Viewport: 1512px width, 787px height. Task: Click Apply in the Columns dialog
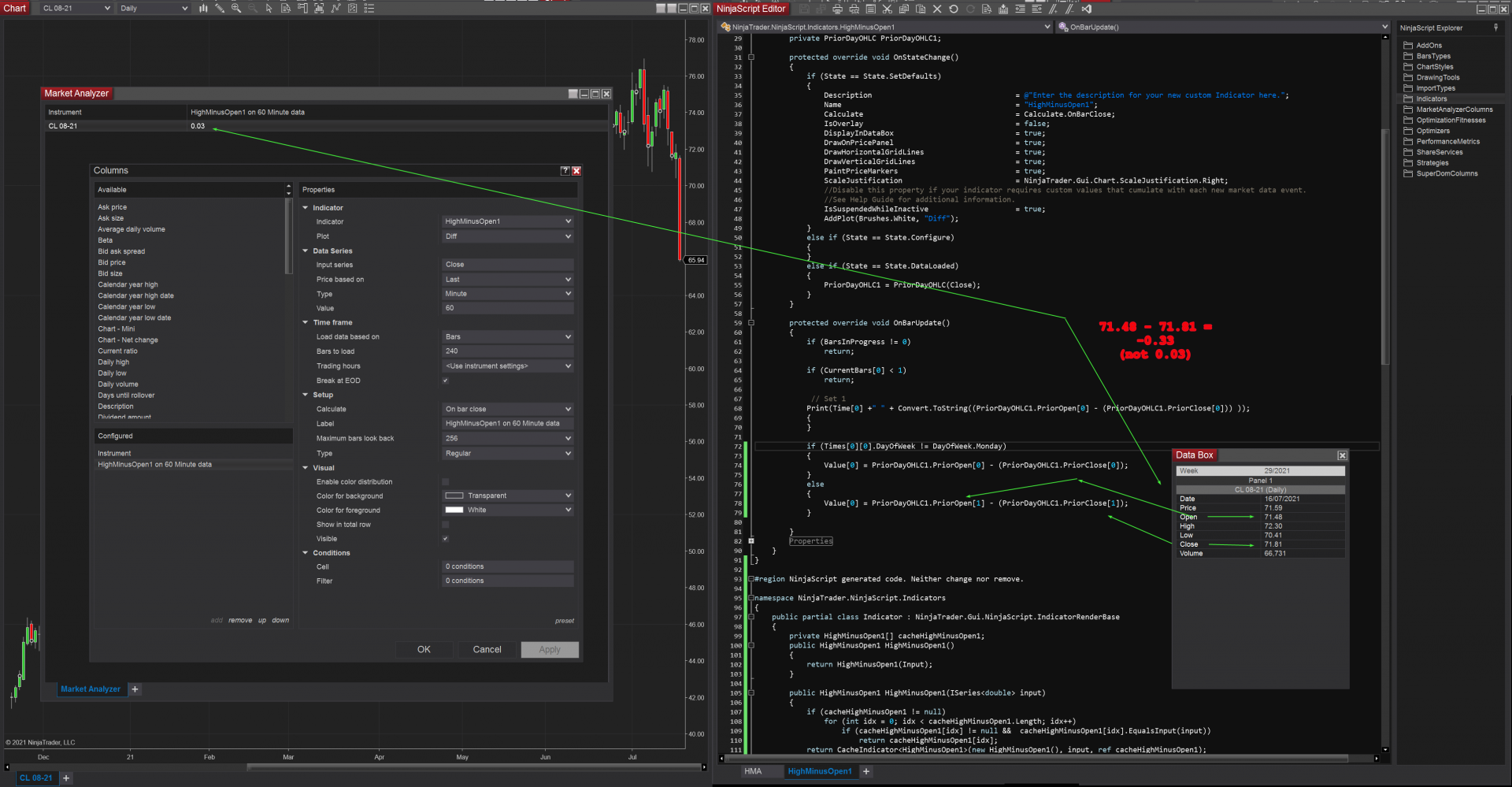[x=550, y=650]
